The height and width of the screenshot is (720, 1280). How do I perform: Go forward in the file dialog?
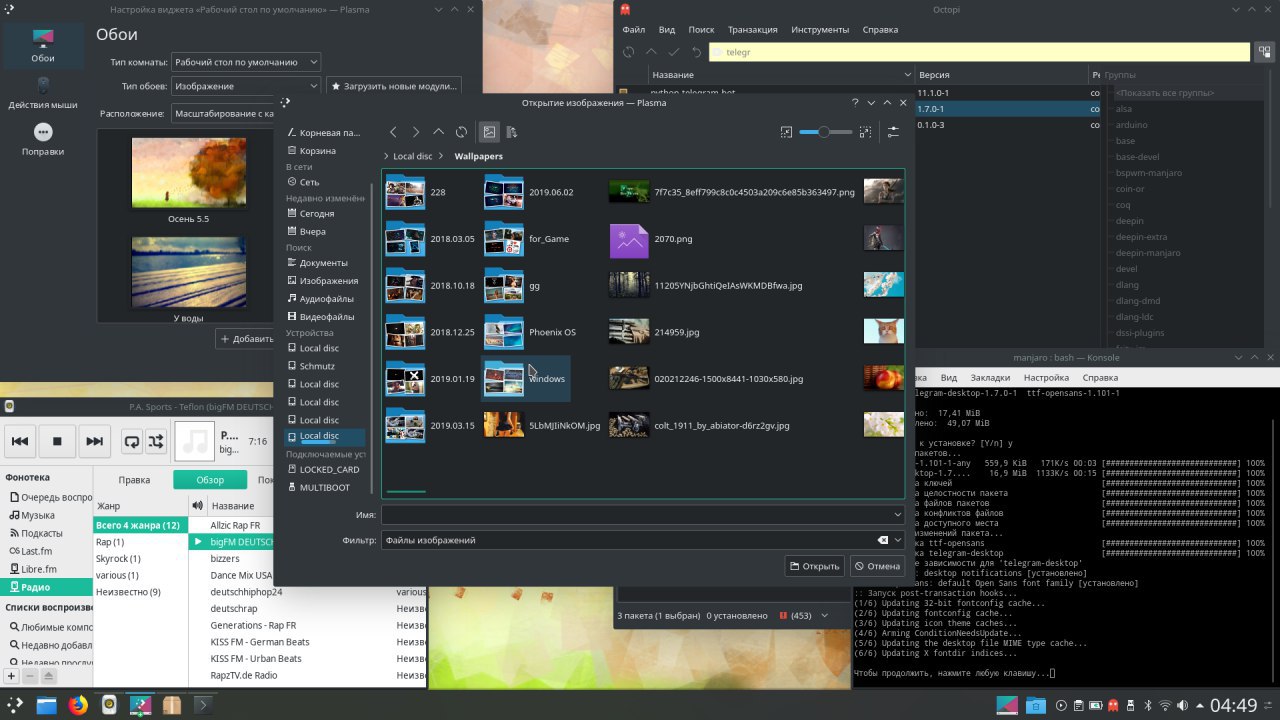coord(416,132)
